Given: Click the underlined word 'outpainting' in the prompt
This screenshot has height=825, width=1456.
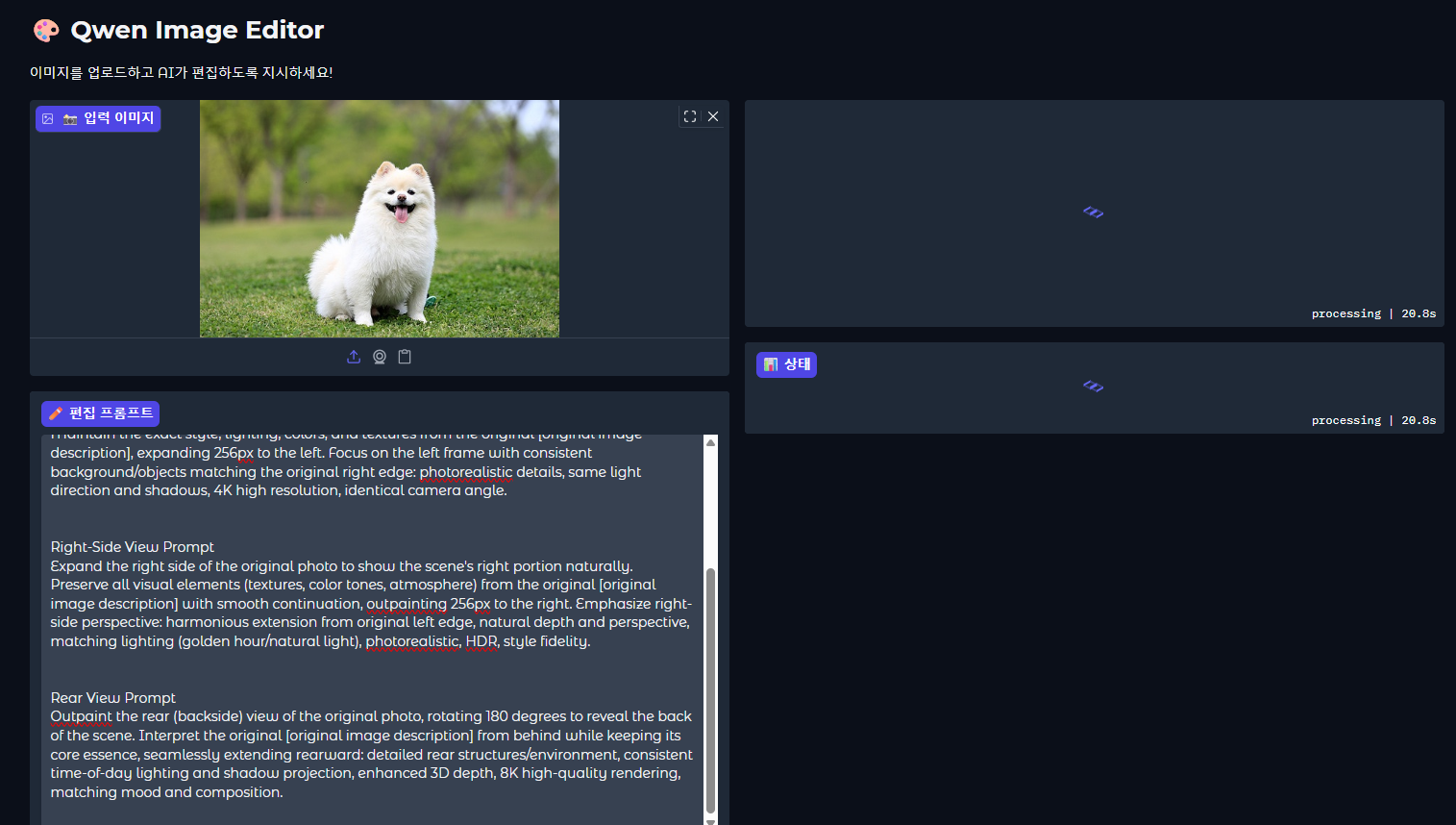Looking at the screenshot, I should (x=407, y=604).
